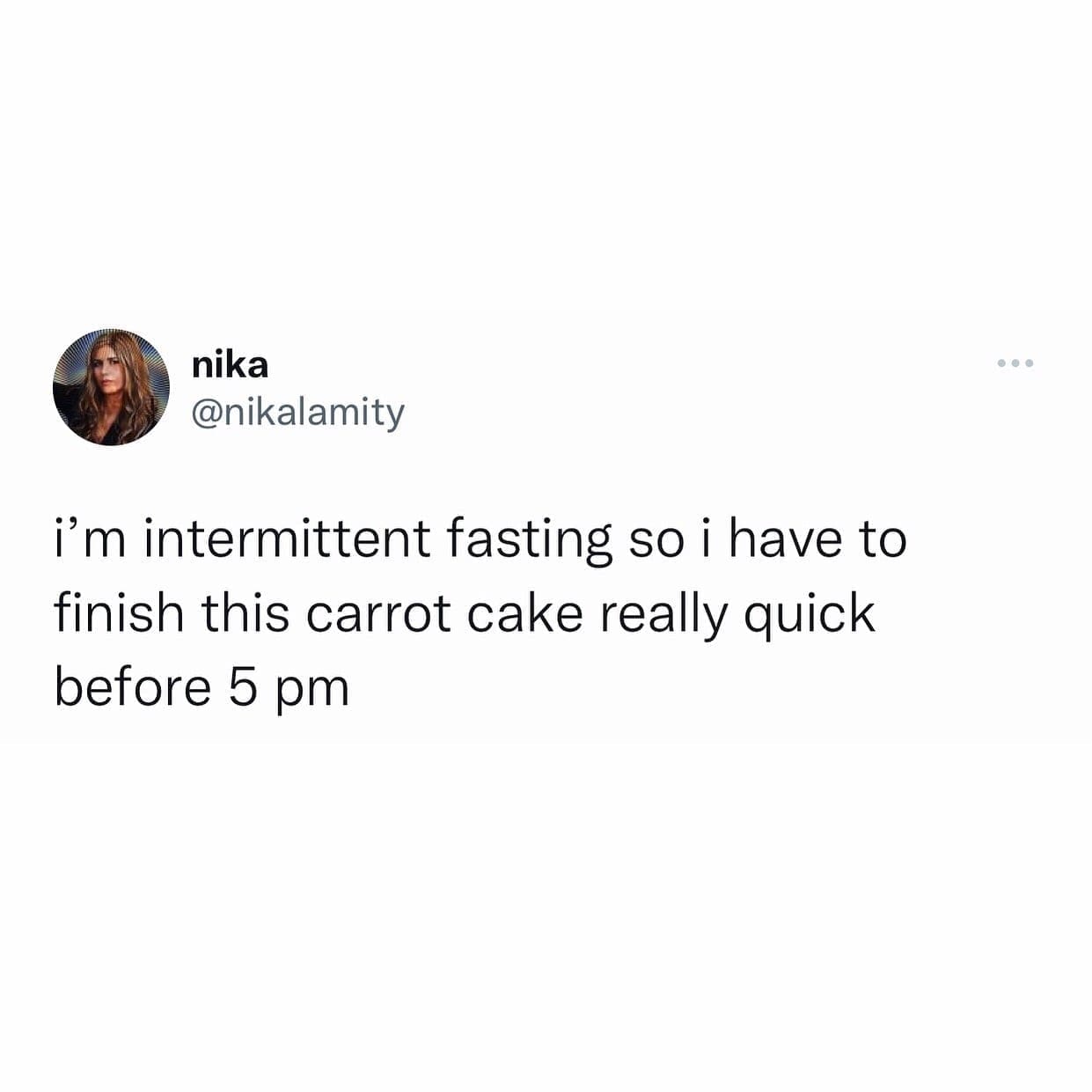Image resolution: width=1092 pixels, height=1092 pixels.
Task: Click the word "really" in the tweet
Action: click(x=664, y=613)
